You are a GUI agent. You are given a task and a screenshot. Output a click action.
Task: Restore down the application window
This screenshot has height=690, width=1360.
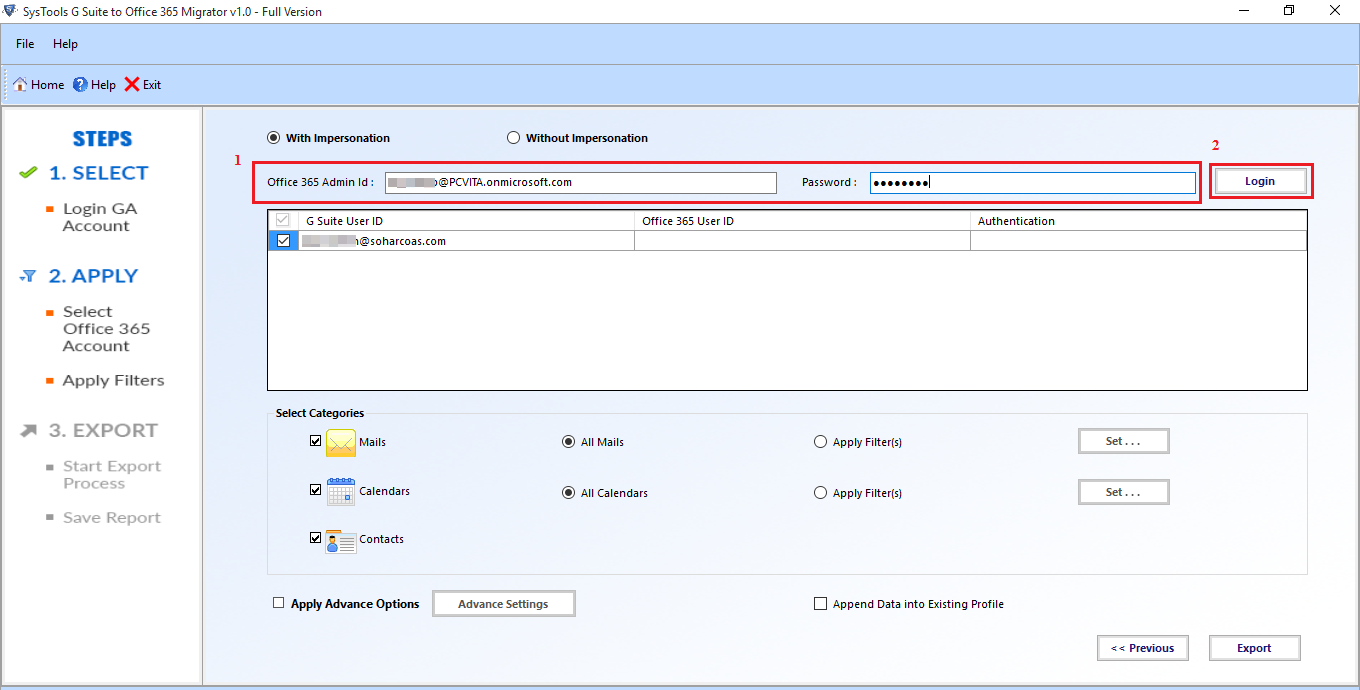point(1289,11)
